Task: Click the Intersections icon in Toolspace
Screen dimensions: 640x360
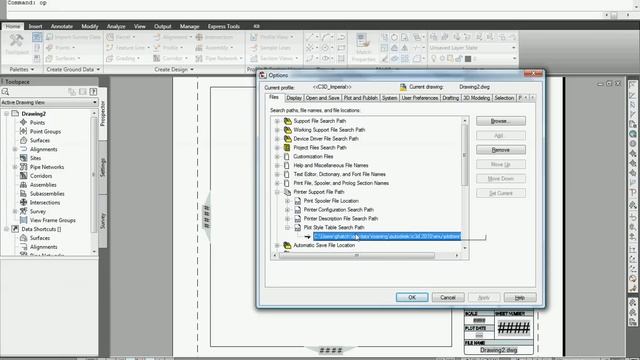Action: click(x=24, y=202)
